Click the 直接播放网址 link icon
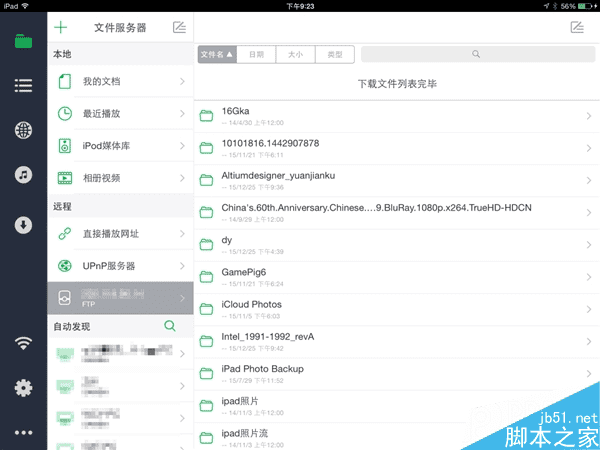The width and height of the screenshot is (600, 450). pyautogui.click(x=65, y=233)
